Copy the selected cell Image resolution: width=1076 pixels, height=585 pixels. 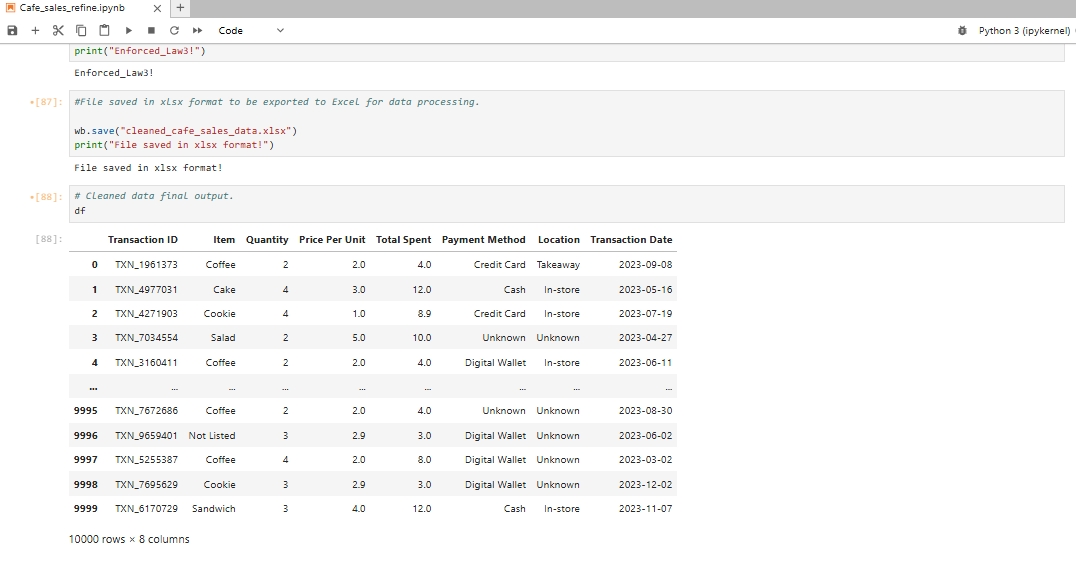click(81, 30)
